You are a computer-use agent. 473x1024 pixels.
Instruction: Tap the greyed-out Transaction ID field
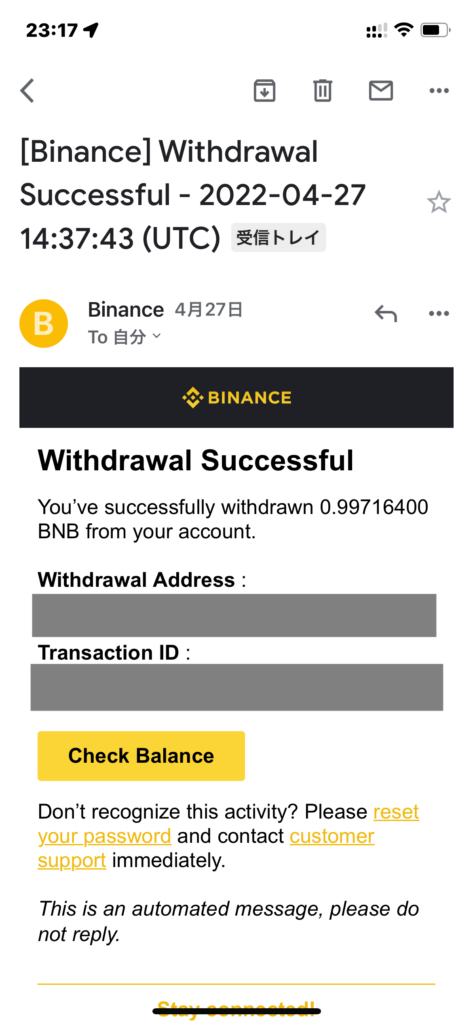[236, 687]
